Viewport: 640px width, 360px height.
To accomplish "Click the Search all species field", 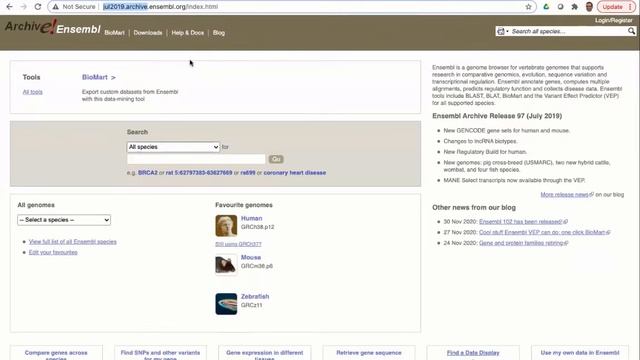I will coord(569,31).
